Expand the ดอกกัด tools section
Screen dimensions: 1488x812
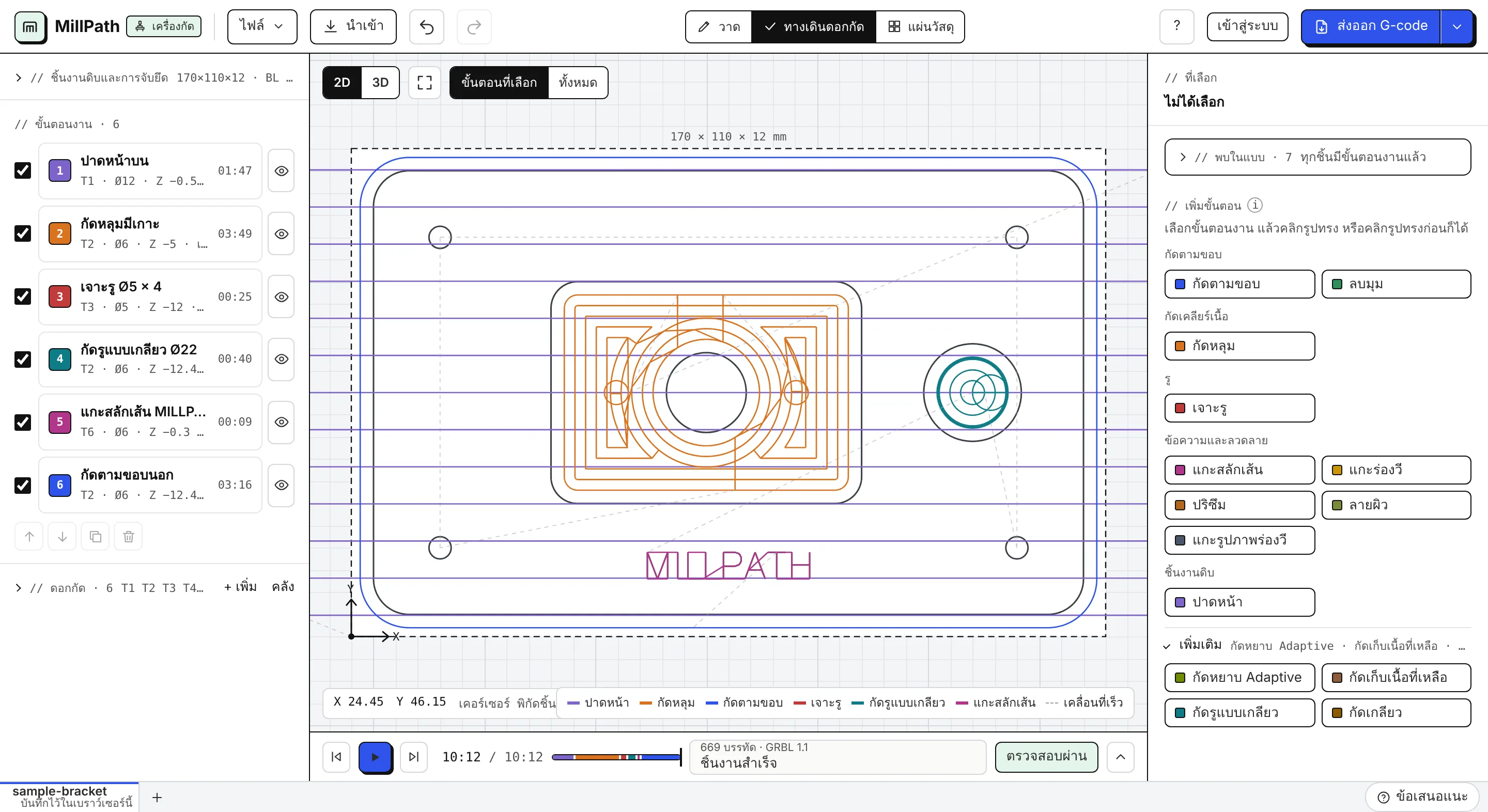[x=110, y=588]
